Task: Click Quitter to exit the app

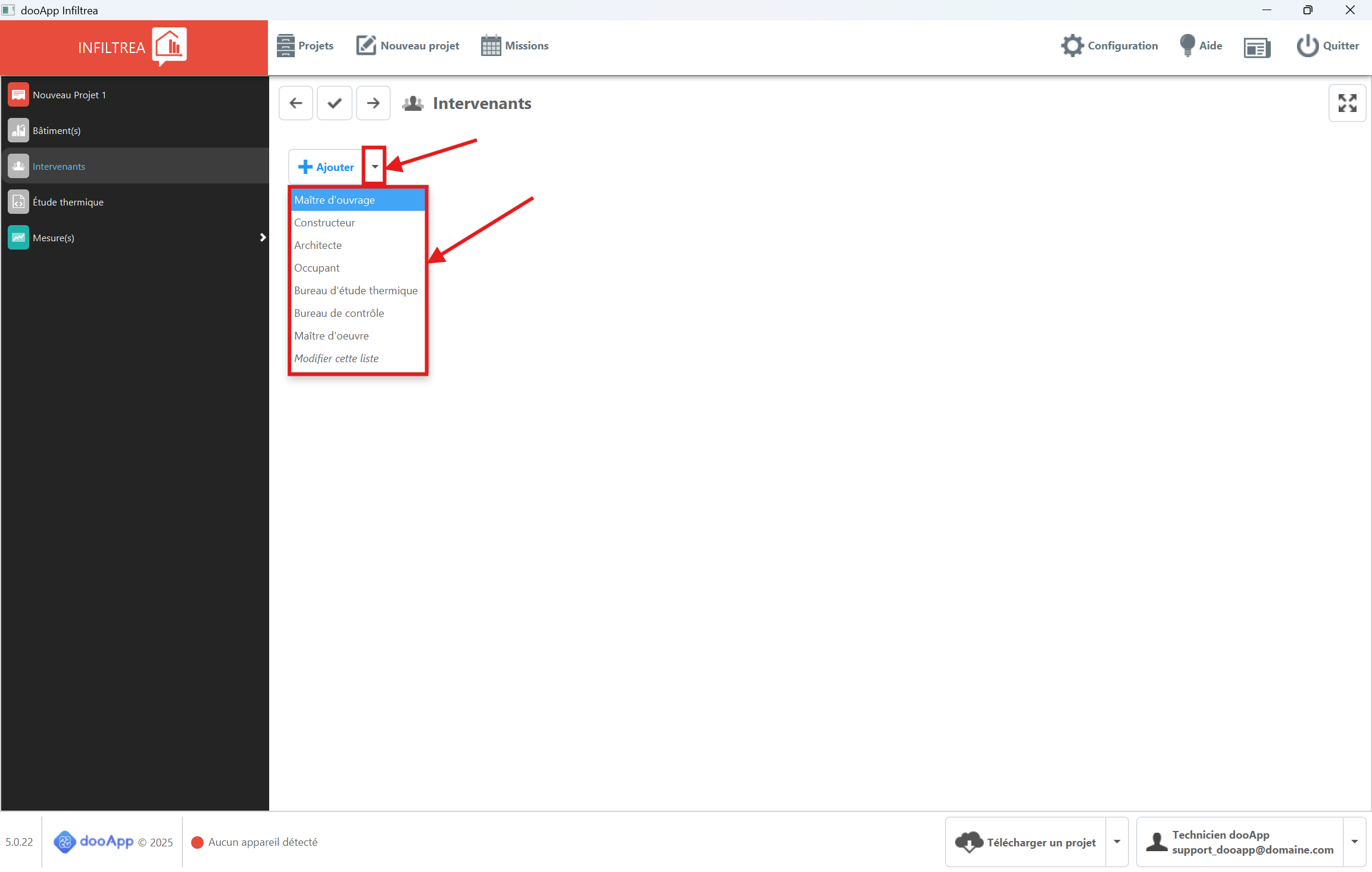Action: point(1327,46)
